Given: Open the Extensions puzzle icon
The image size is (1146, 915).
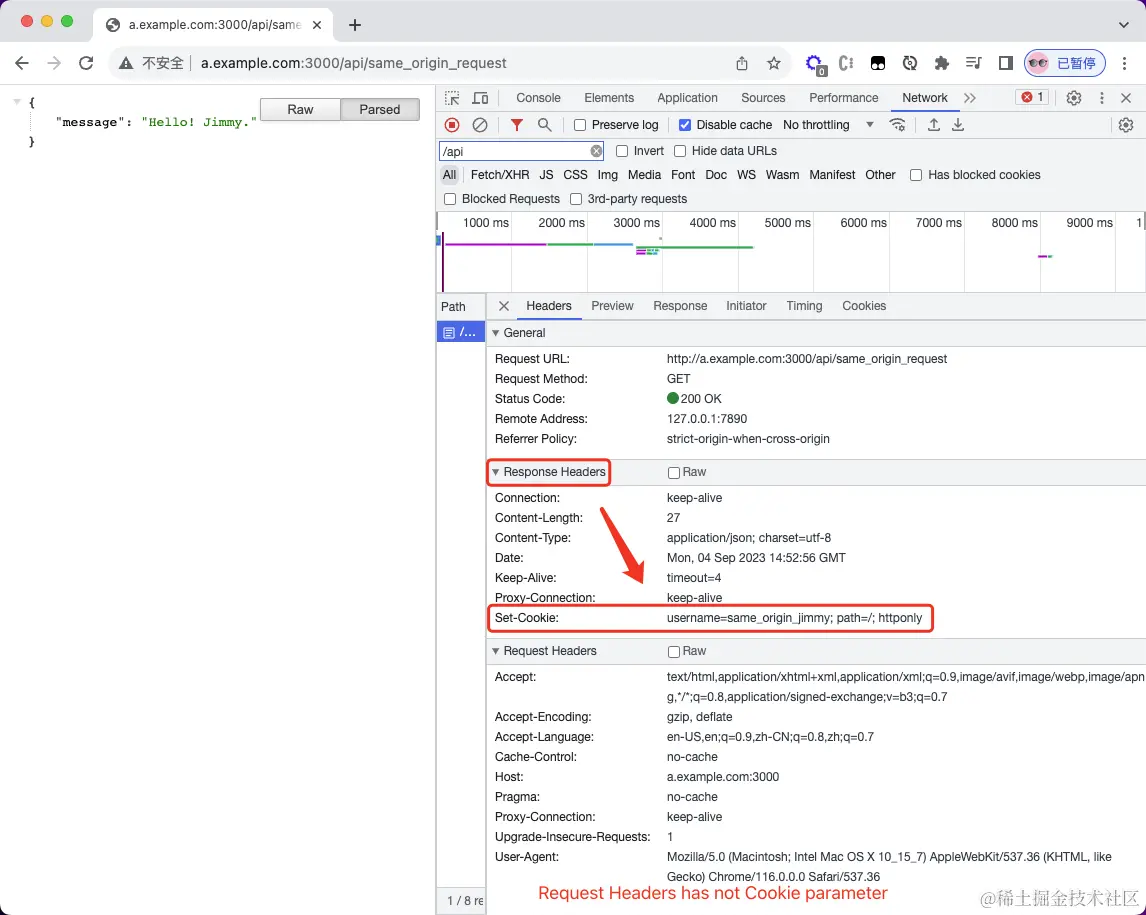Looking at the screenshot, I should [941, 64].
